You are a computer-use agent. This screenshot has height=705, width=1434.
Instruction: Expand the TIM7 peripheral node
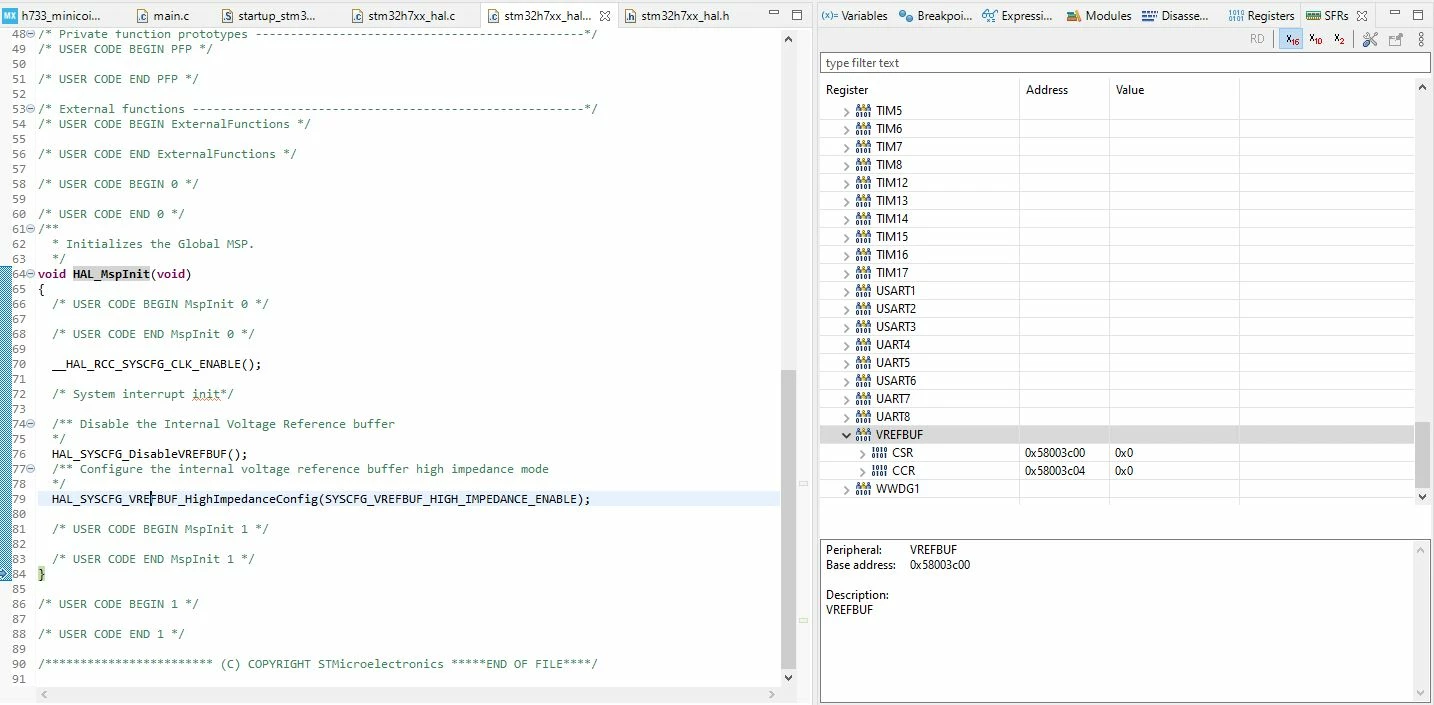(x=846, y=148)
